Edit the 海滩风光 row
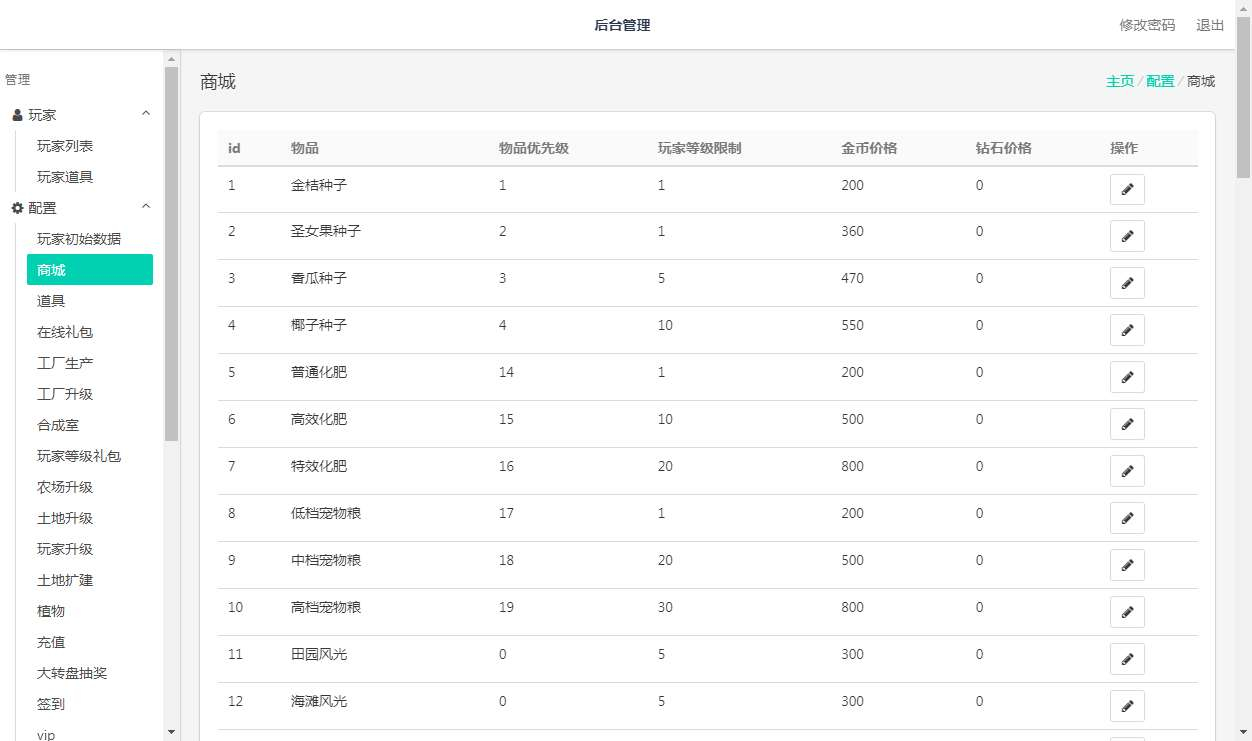This screenshot has width=1252, height=741. (x=1127, y=706)
